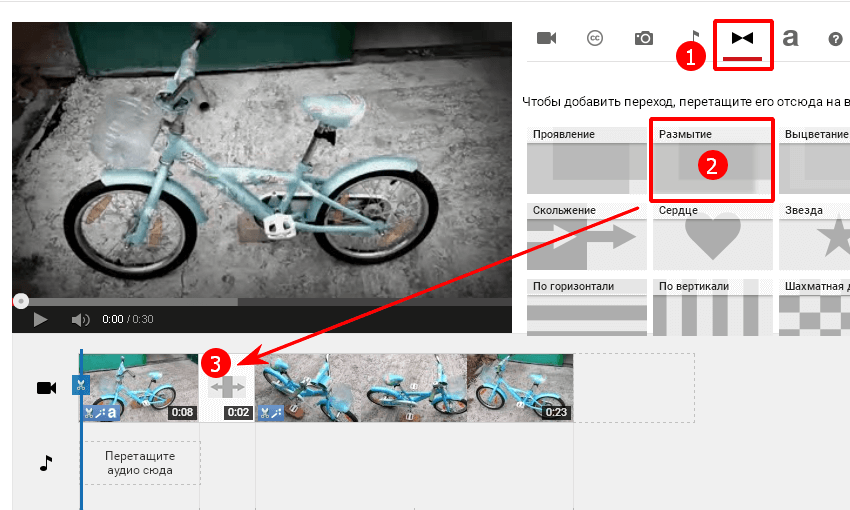This screenshot has width=850, height=510.
Task: Open the video camera tab
Action: [x=546, y=38]
